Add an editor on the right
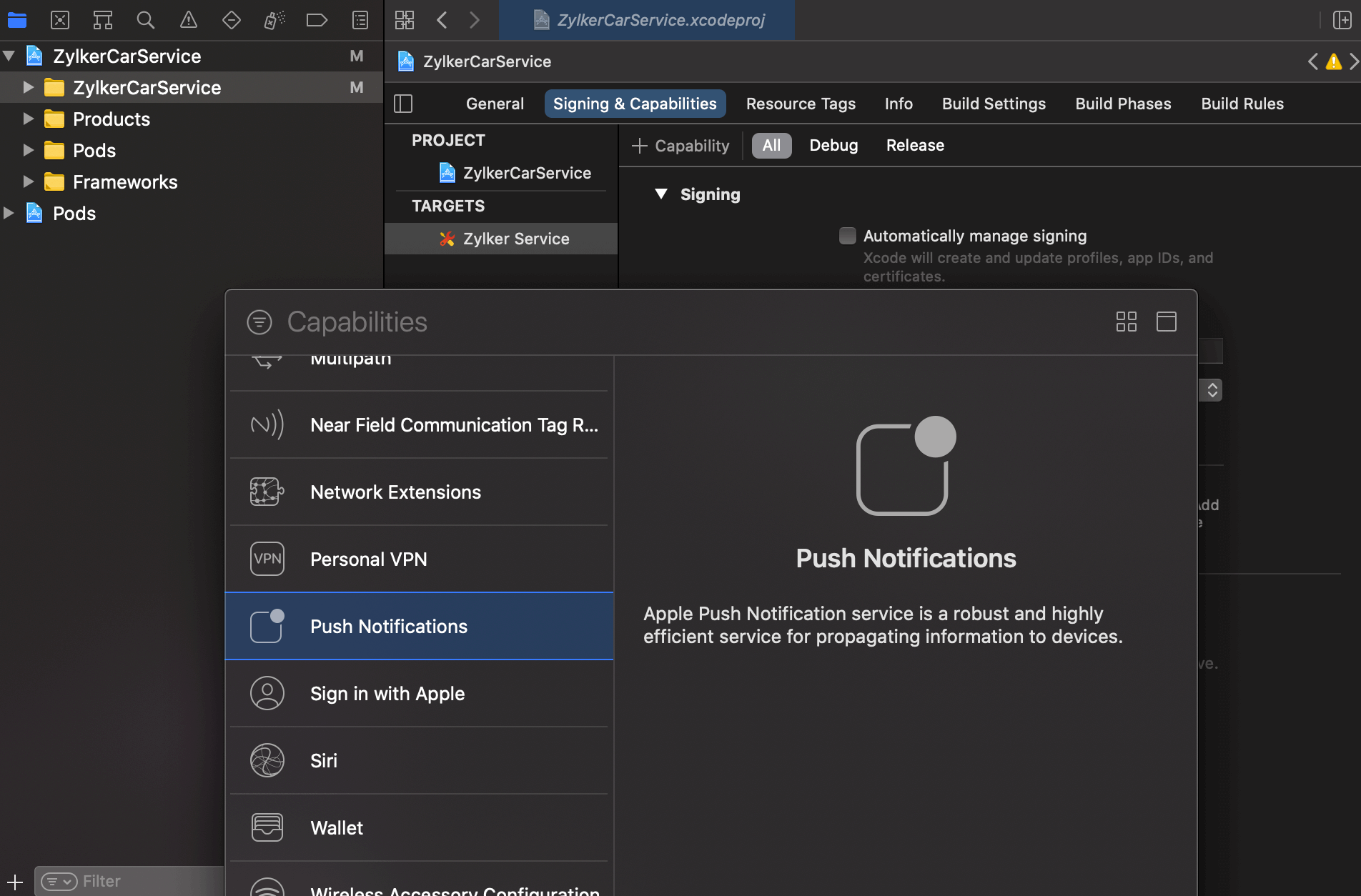Image resolution: width=1361 pixels, height=896 pixels. [x=1342, y=20]
